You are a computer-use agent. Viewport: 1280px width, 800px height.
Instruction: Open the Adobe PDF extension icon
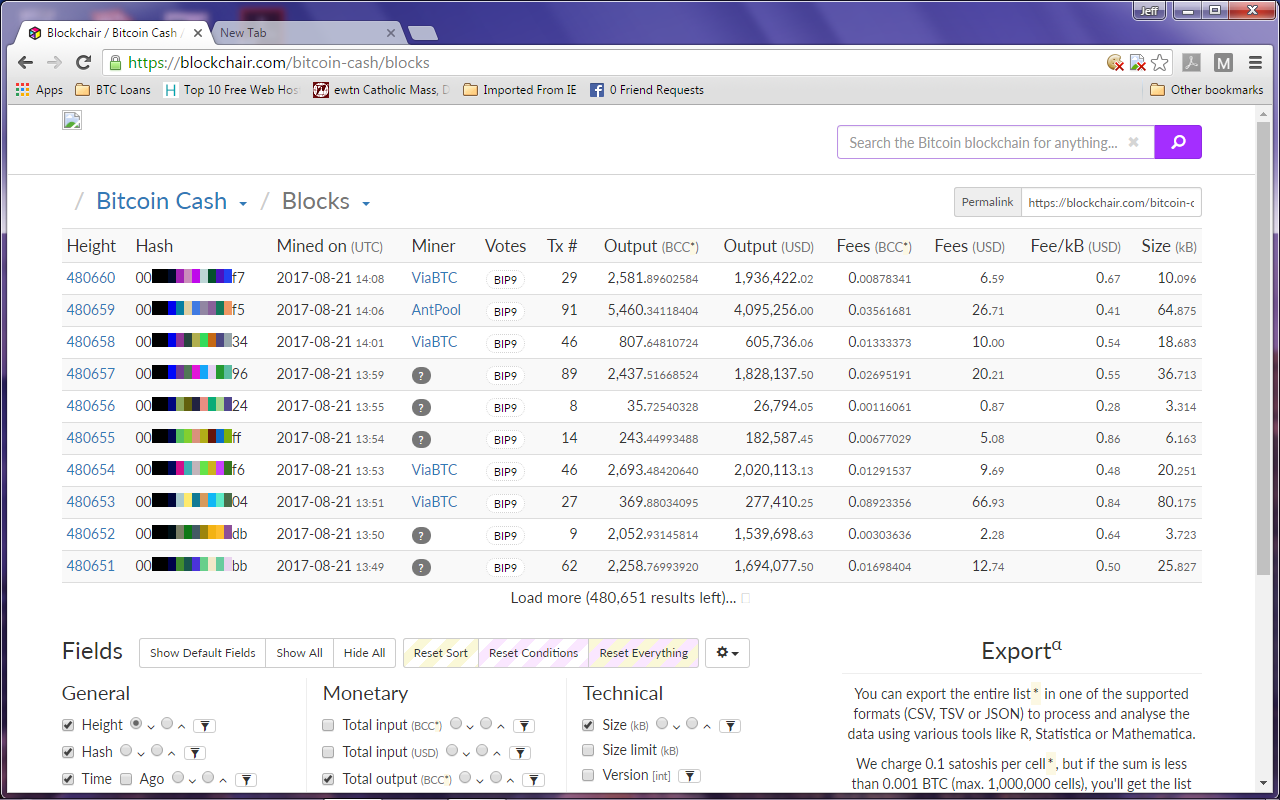tap(1191, 62)
